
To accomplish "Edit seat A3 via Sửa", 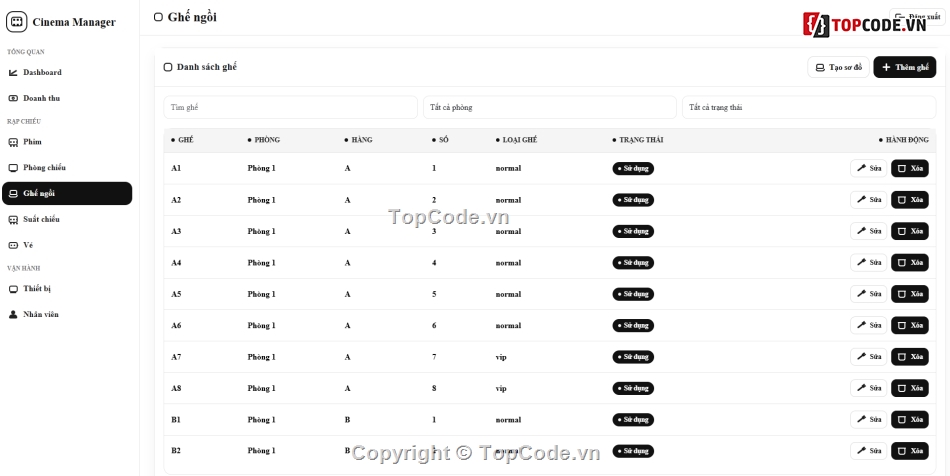I will click(868, 231).
